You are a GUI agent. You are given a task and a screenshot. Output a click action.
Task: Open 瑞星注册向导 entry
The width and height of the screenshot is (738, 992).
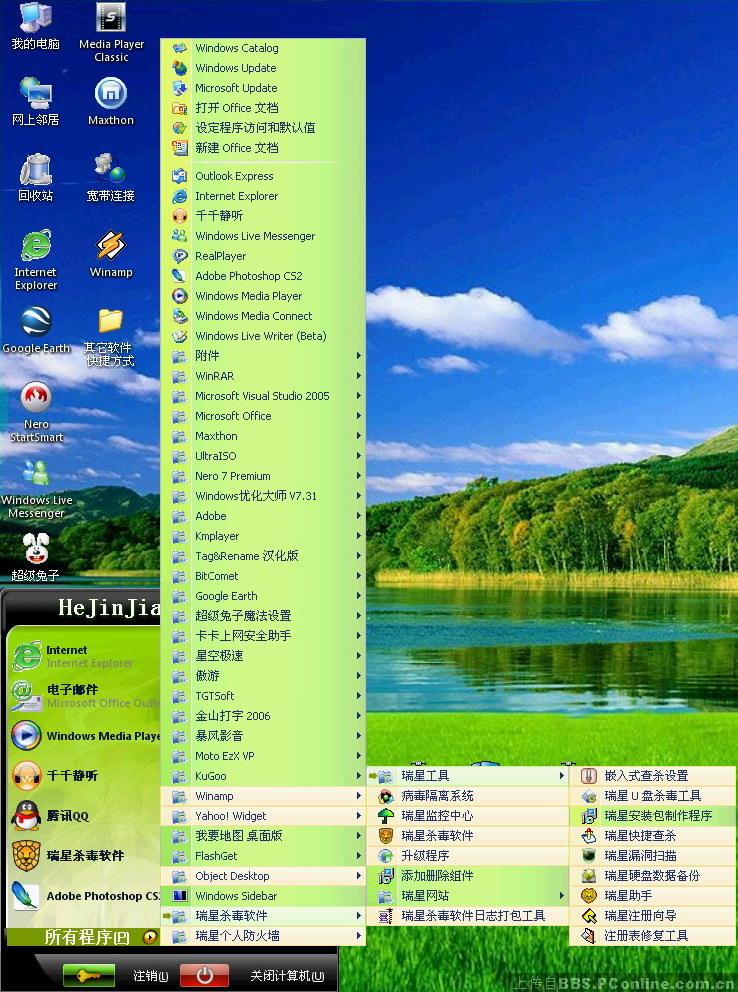coord(652,915)
